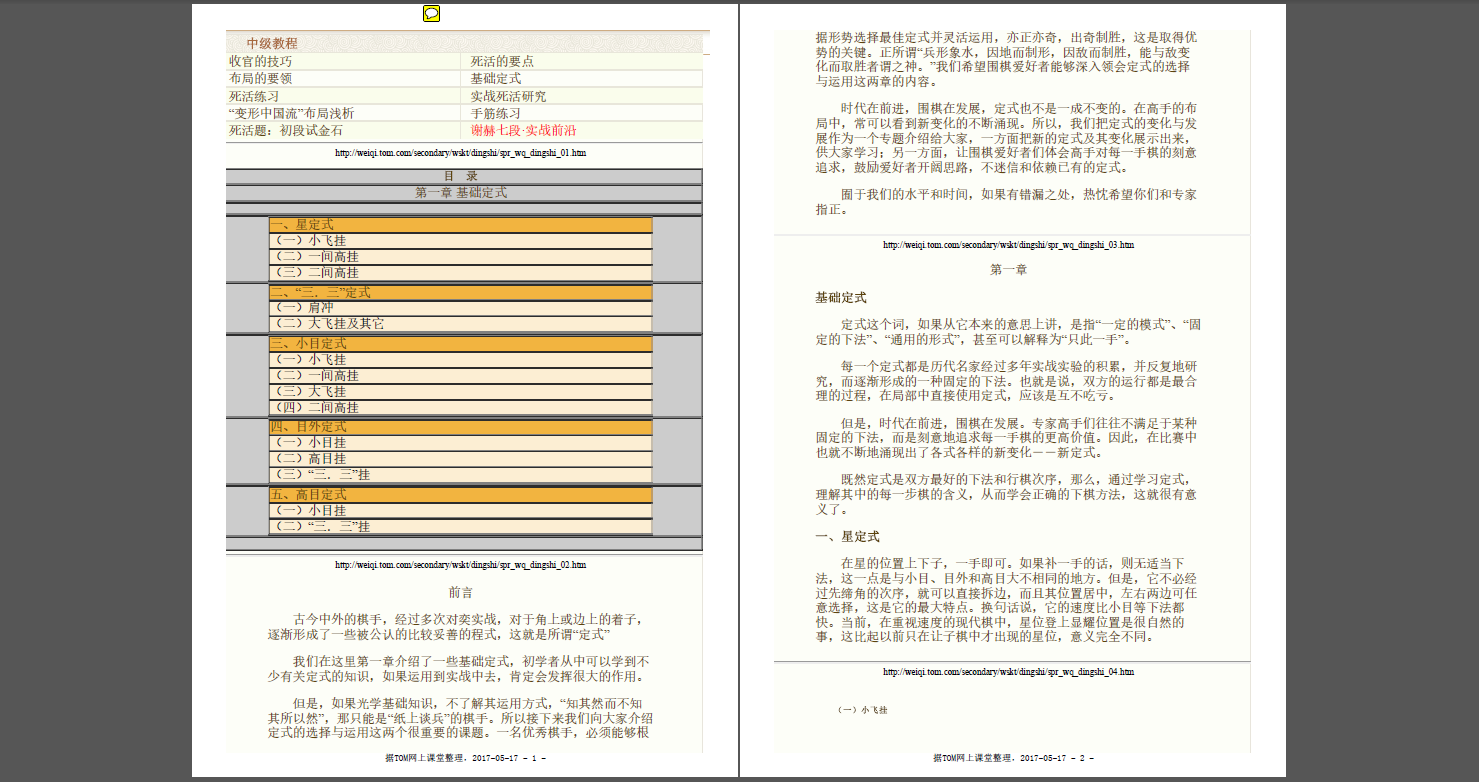Select the 四、目外定式 heading

click(460, 426)
